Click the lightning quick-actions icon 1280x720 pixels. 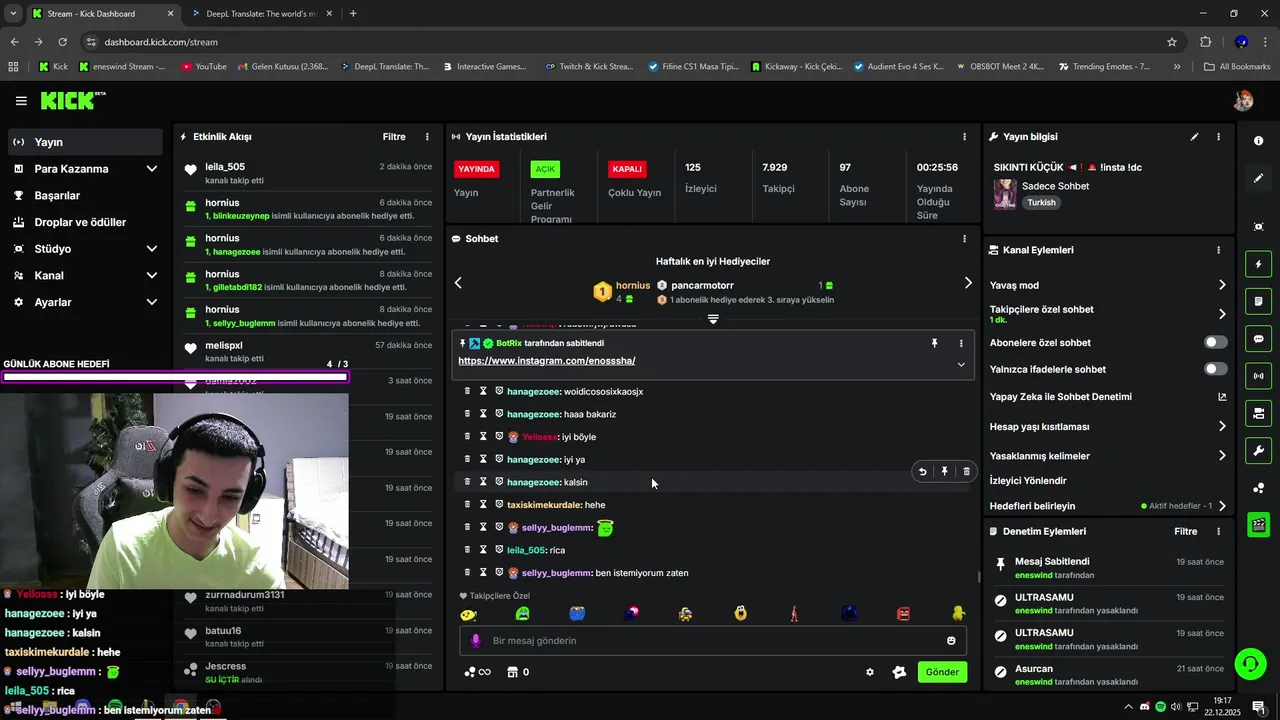click(x=1258, y=265)
